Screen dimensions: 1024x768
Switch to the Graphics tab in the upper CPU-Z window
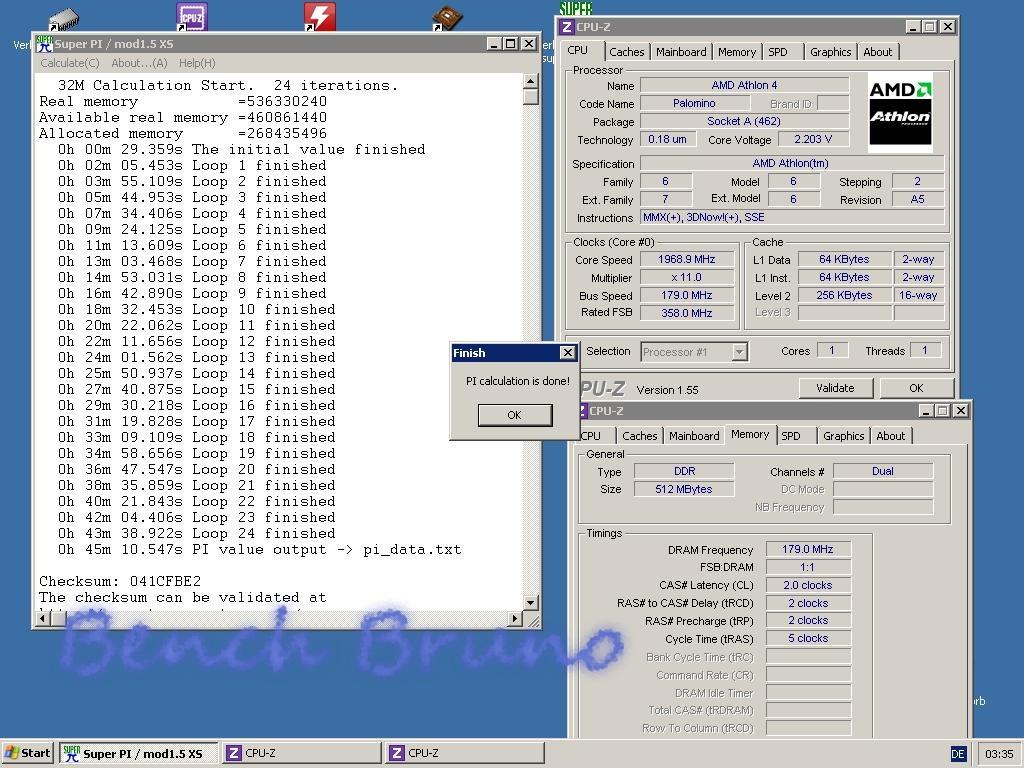[x=831, y=52]
